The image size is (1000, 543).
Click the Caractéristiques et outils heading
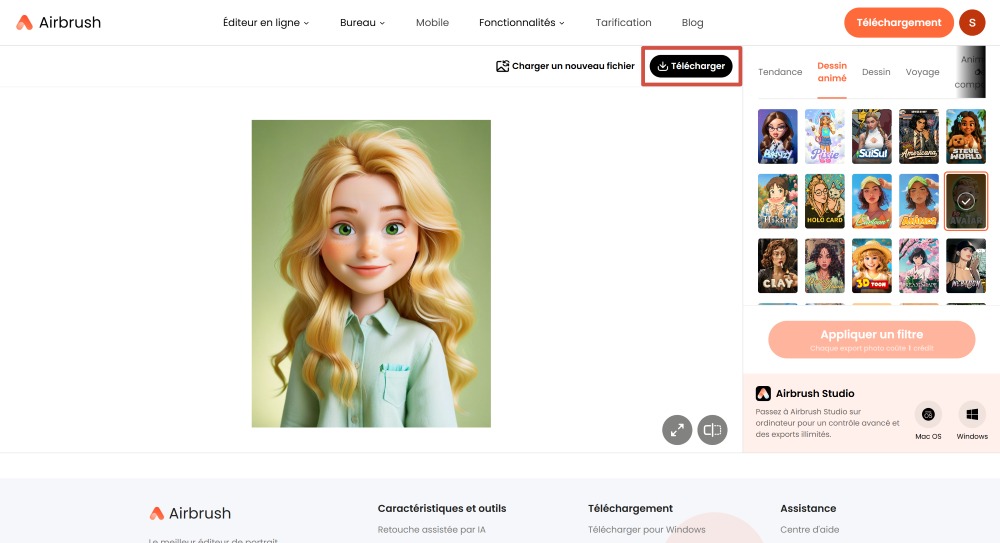(441, 509)
